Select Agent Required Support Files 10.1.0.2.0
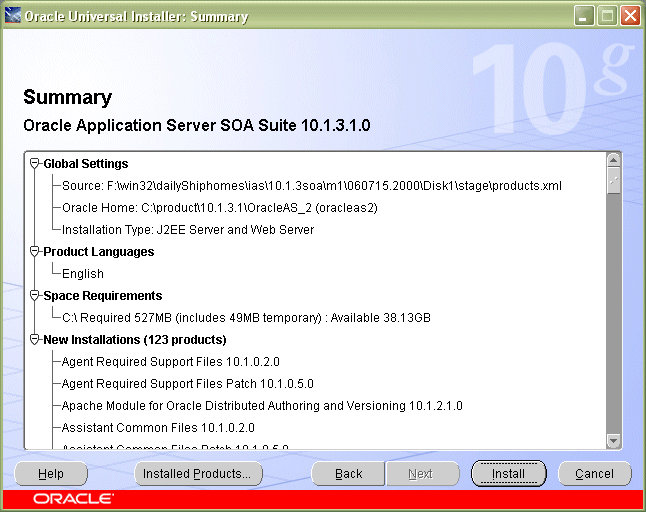 pyautogui.click(x=171, y=362)
